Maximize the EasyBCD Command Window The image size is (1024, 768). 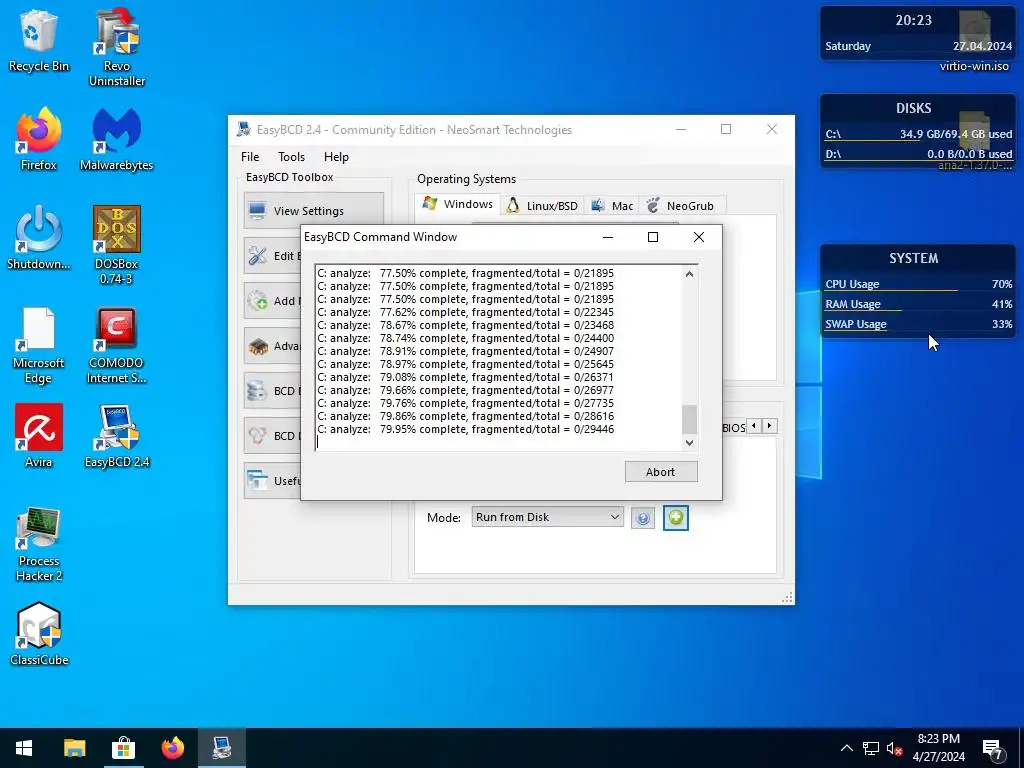652,237
